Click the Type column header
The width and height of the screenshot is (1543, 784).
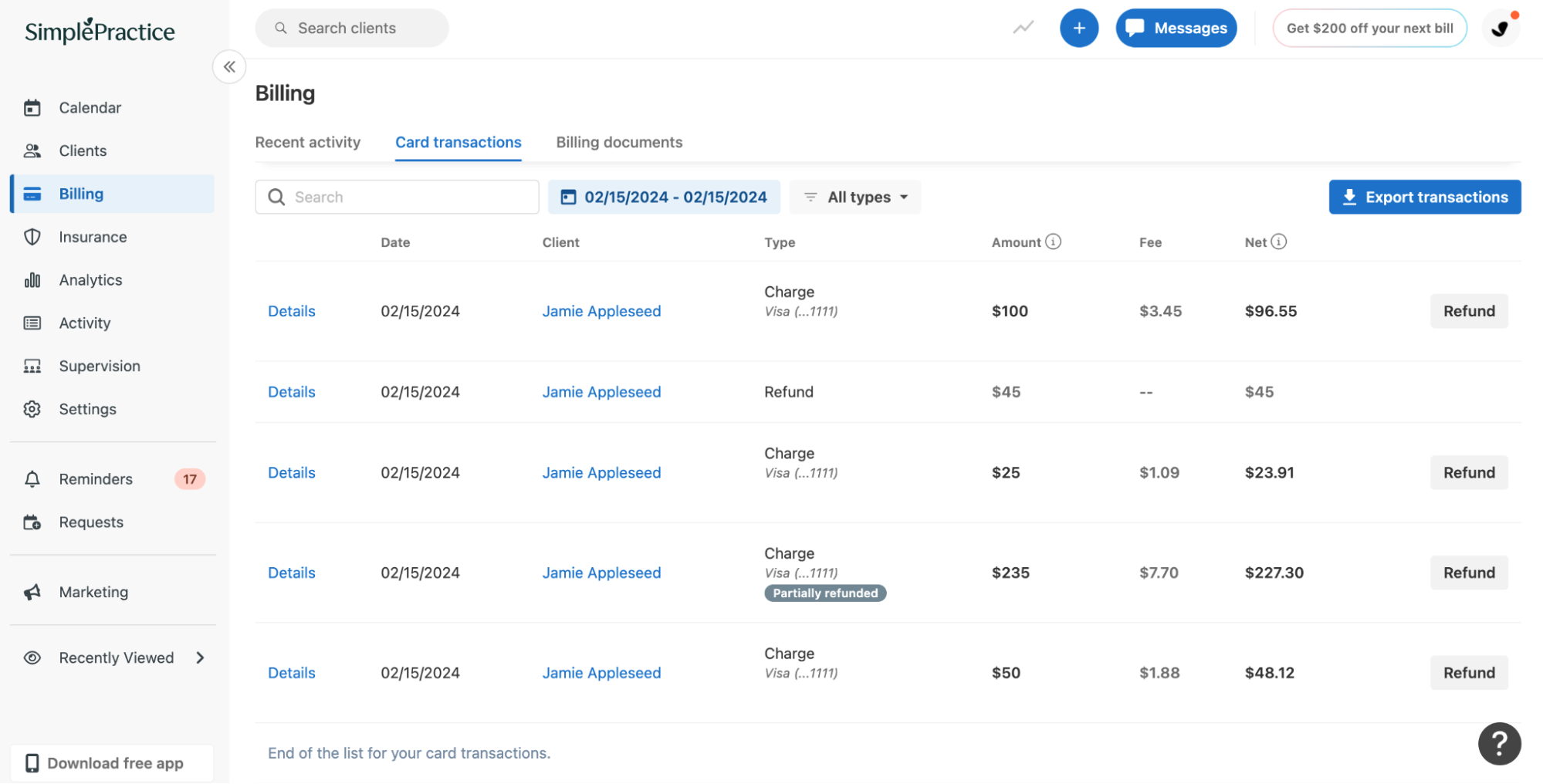[x=780, y=243]
